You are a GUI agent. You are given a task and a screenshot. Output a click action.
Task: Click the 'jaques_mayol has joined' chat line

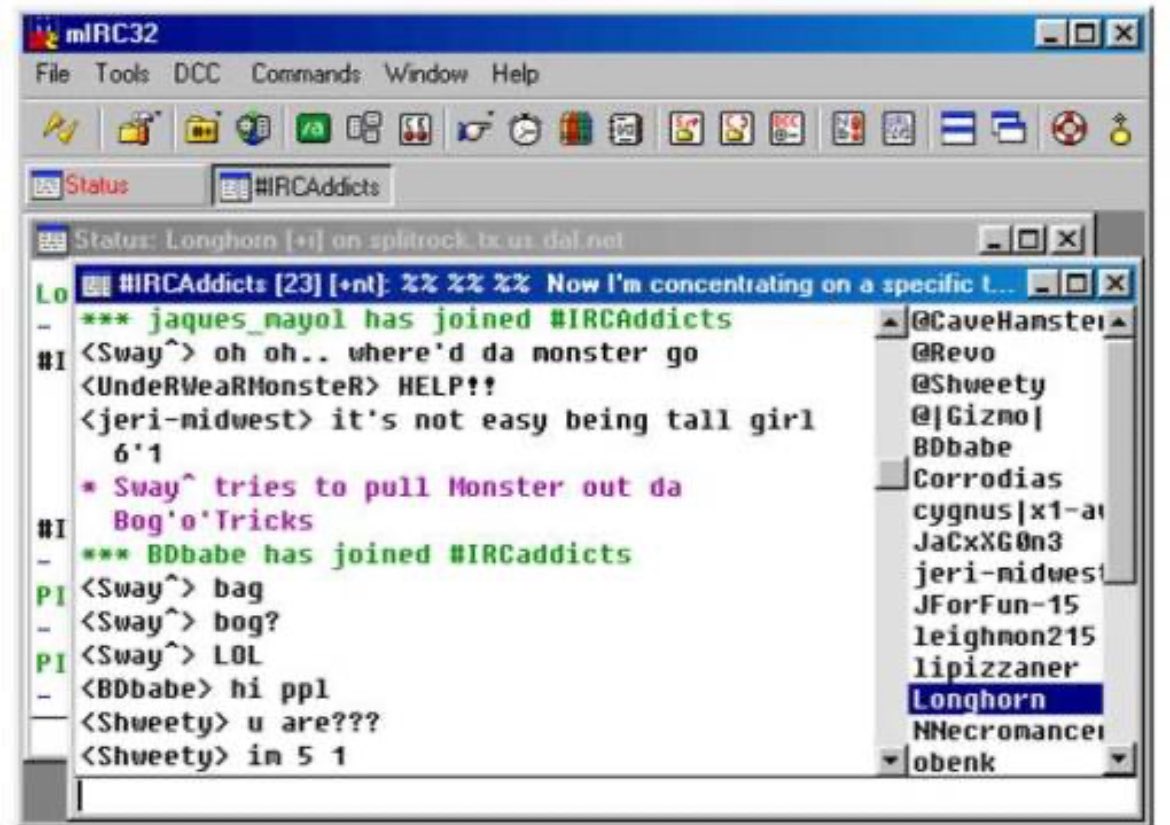pos(407,320)
